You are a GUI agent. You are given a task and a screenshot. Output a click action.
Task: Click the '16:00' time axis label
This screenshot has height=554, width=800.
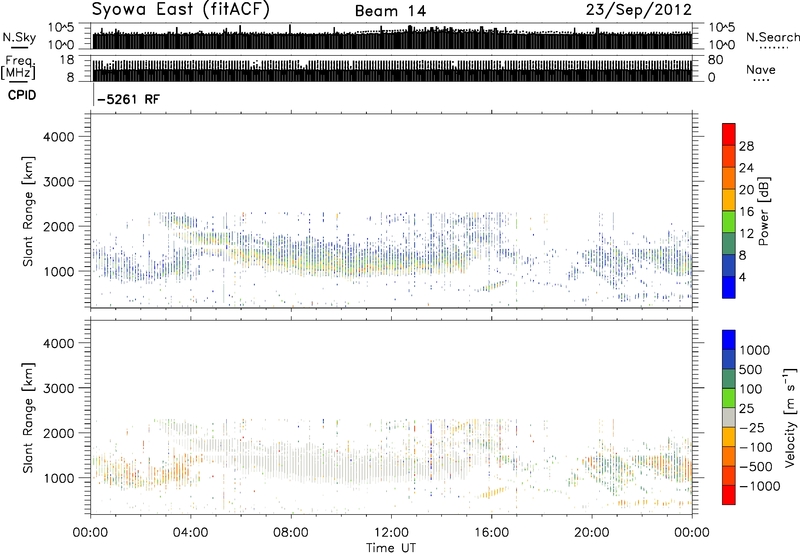[x=491, y=533]
